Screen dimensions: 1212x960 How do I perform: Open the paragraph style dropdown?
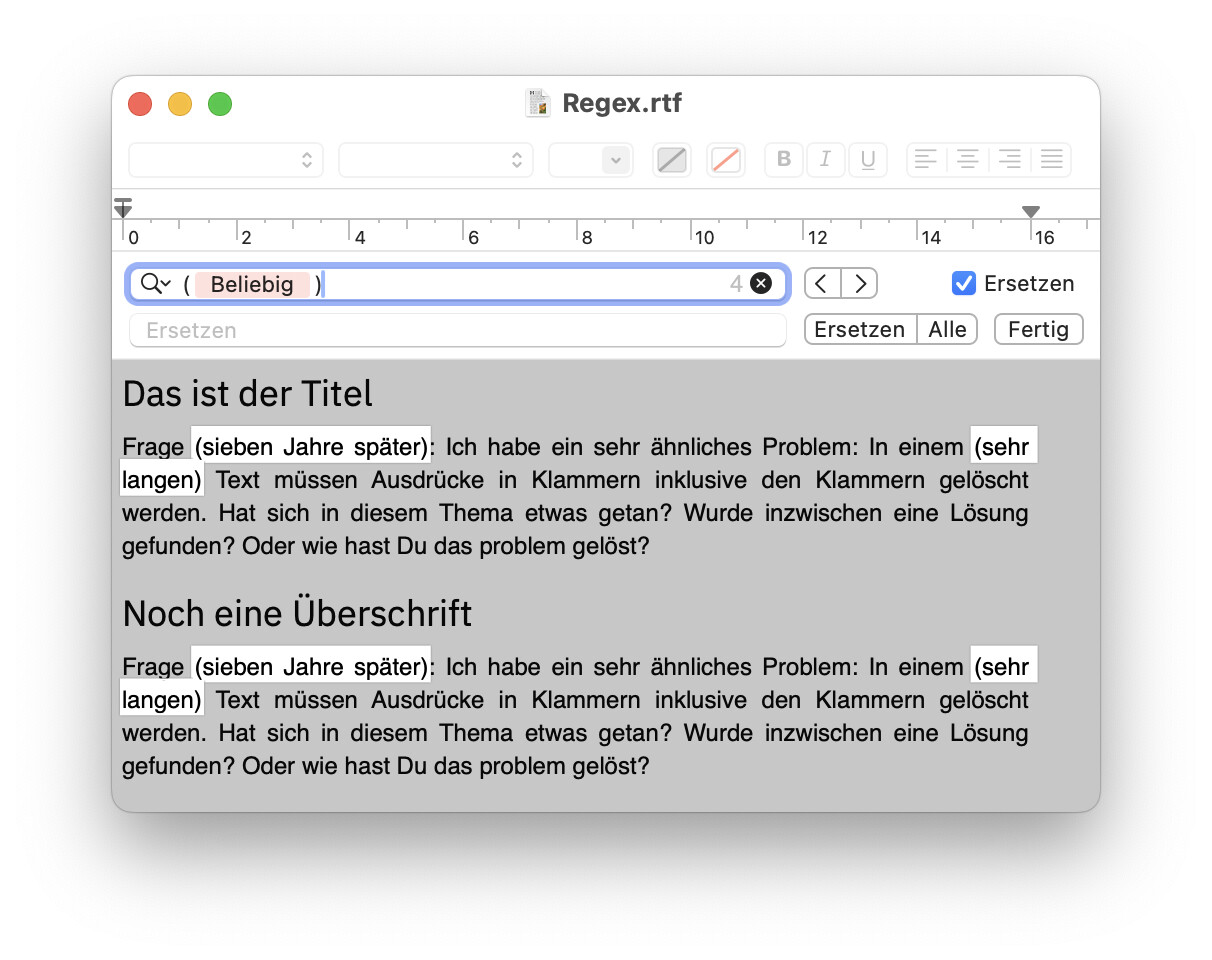[x=225, y=160]
